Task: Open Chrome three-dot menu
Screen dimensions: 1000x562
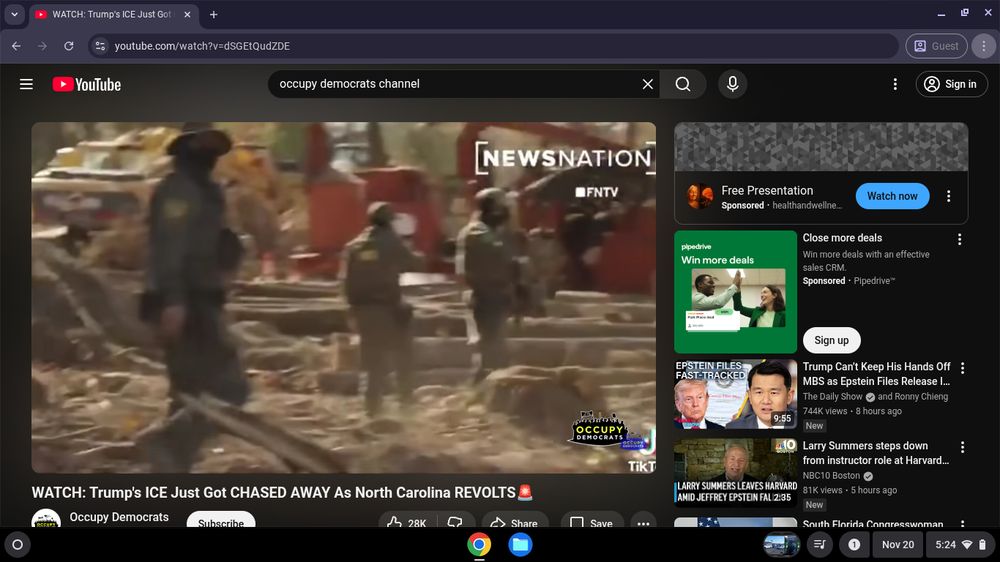Action: coord(983,46)
